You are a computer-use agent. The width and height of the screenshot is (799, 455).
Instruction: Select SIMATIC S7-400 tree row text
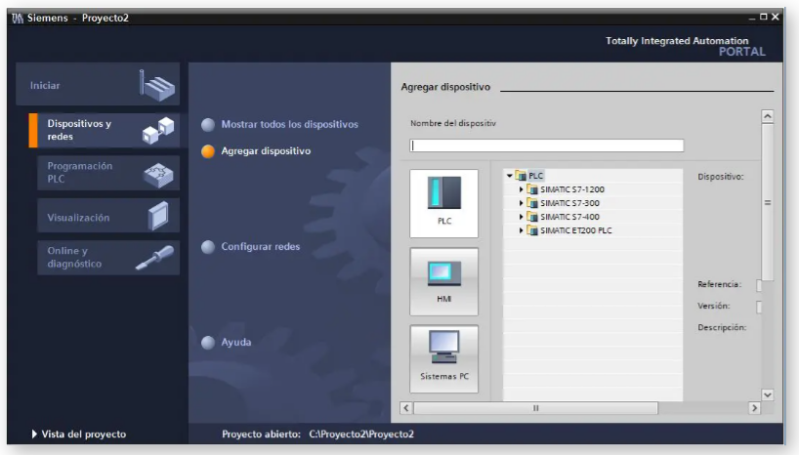coord(570,217)
